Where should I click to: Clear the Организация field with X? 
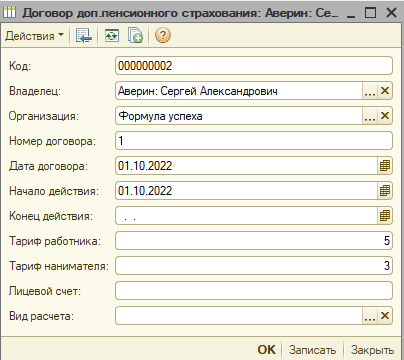tap(385, 116)
